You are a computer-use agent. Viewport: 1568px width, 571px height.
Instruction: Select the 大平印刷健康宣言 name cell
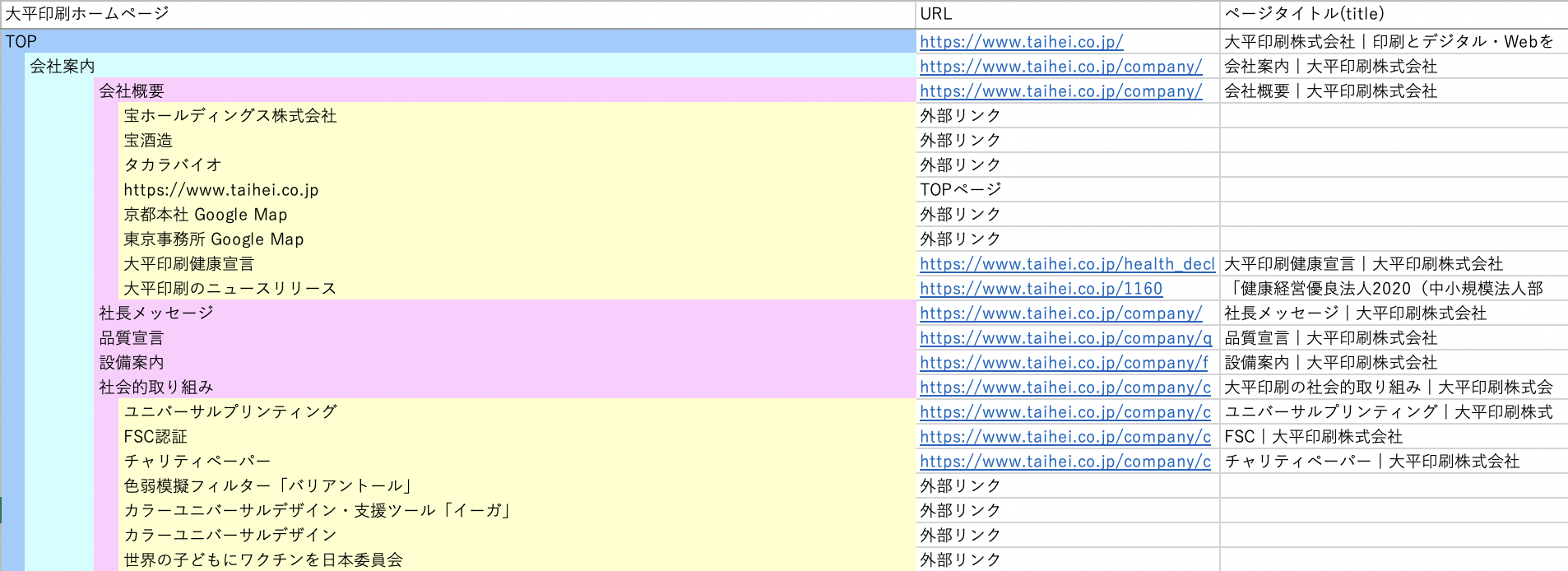[517, 263]
